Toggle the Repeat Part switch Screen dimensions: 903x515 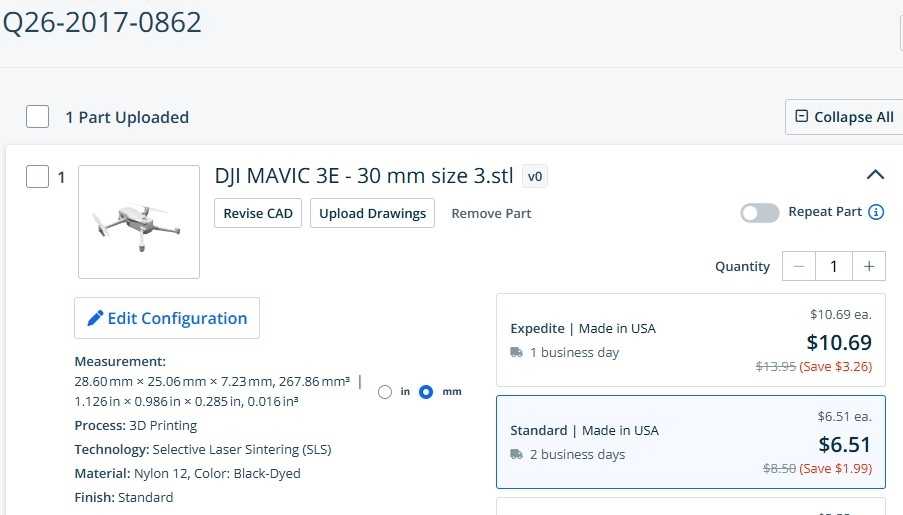[760, 213]
